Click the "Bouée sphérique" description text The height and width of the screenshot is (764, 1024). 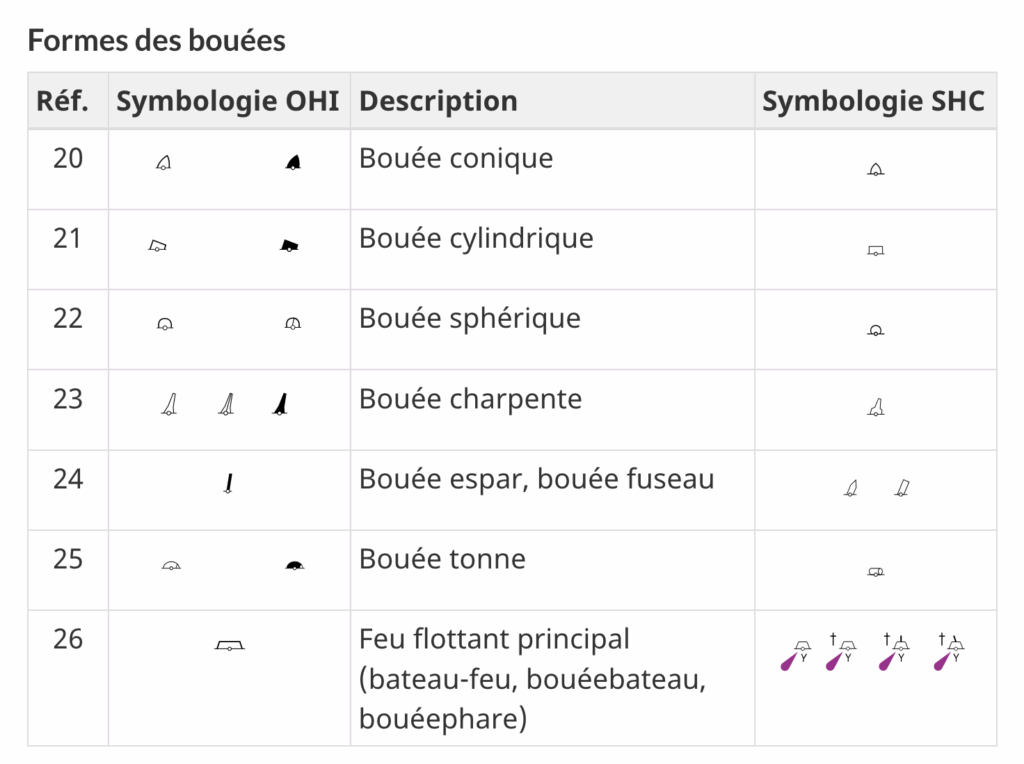tap(469, 319)
